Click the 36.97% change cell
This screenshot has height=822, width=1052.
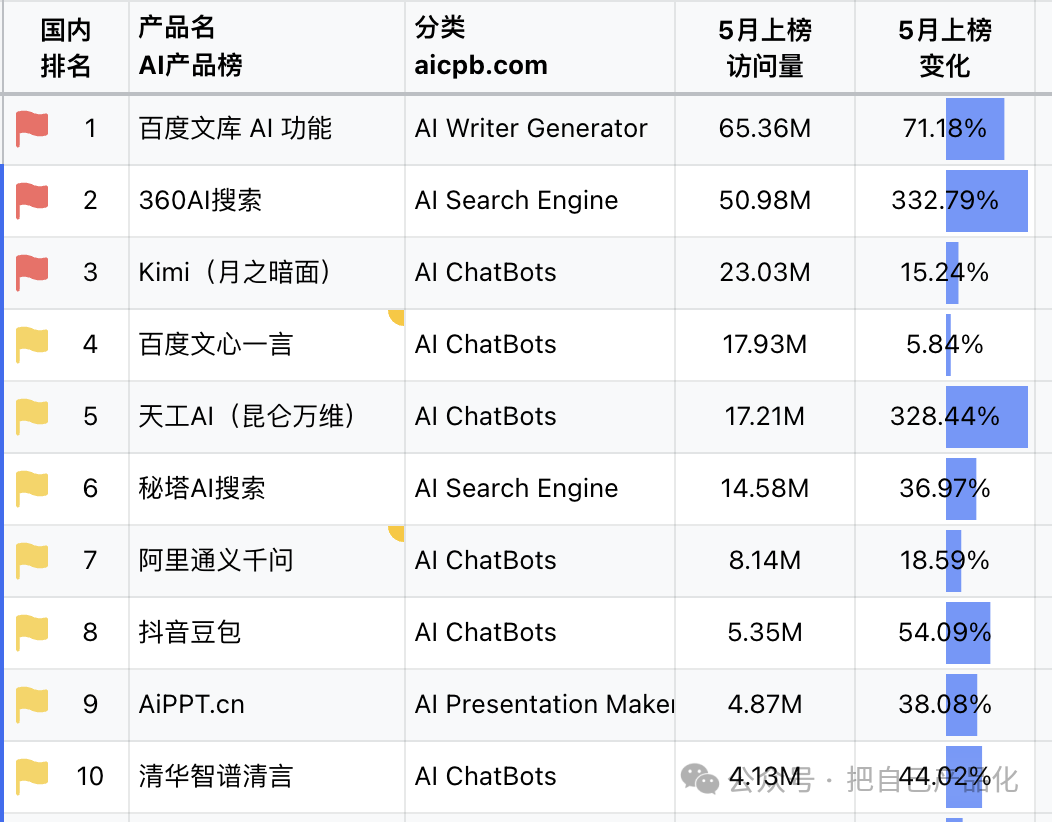pos(945,489)
